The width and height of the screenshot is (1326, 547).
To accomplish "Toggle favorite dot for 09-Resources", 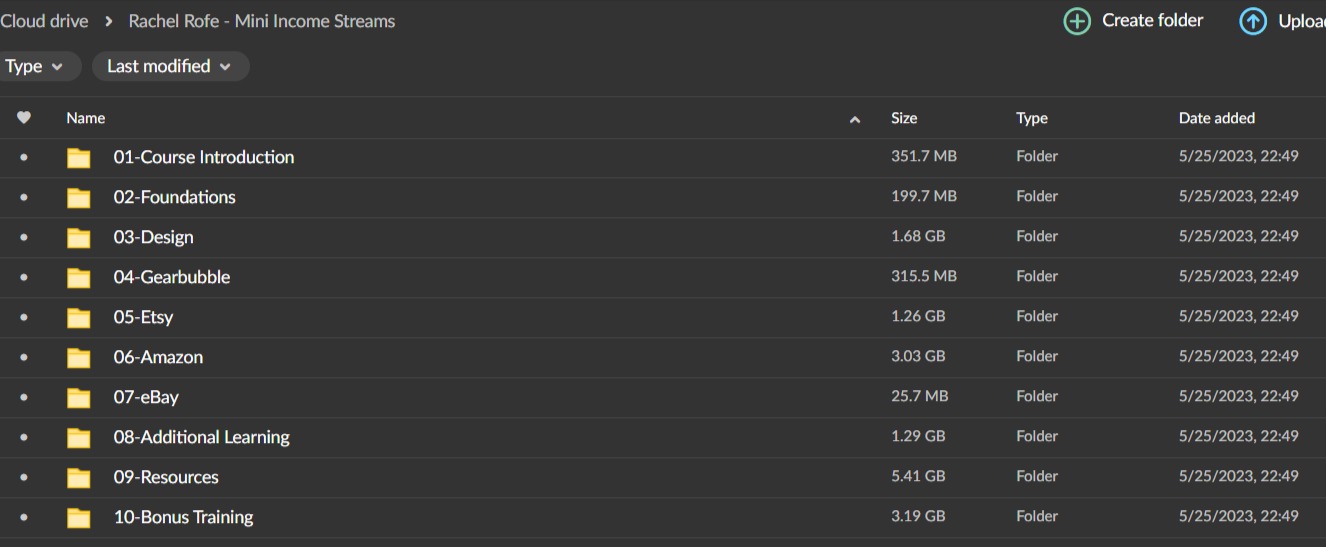I will tap(24, 477).
